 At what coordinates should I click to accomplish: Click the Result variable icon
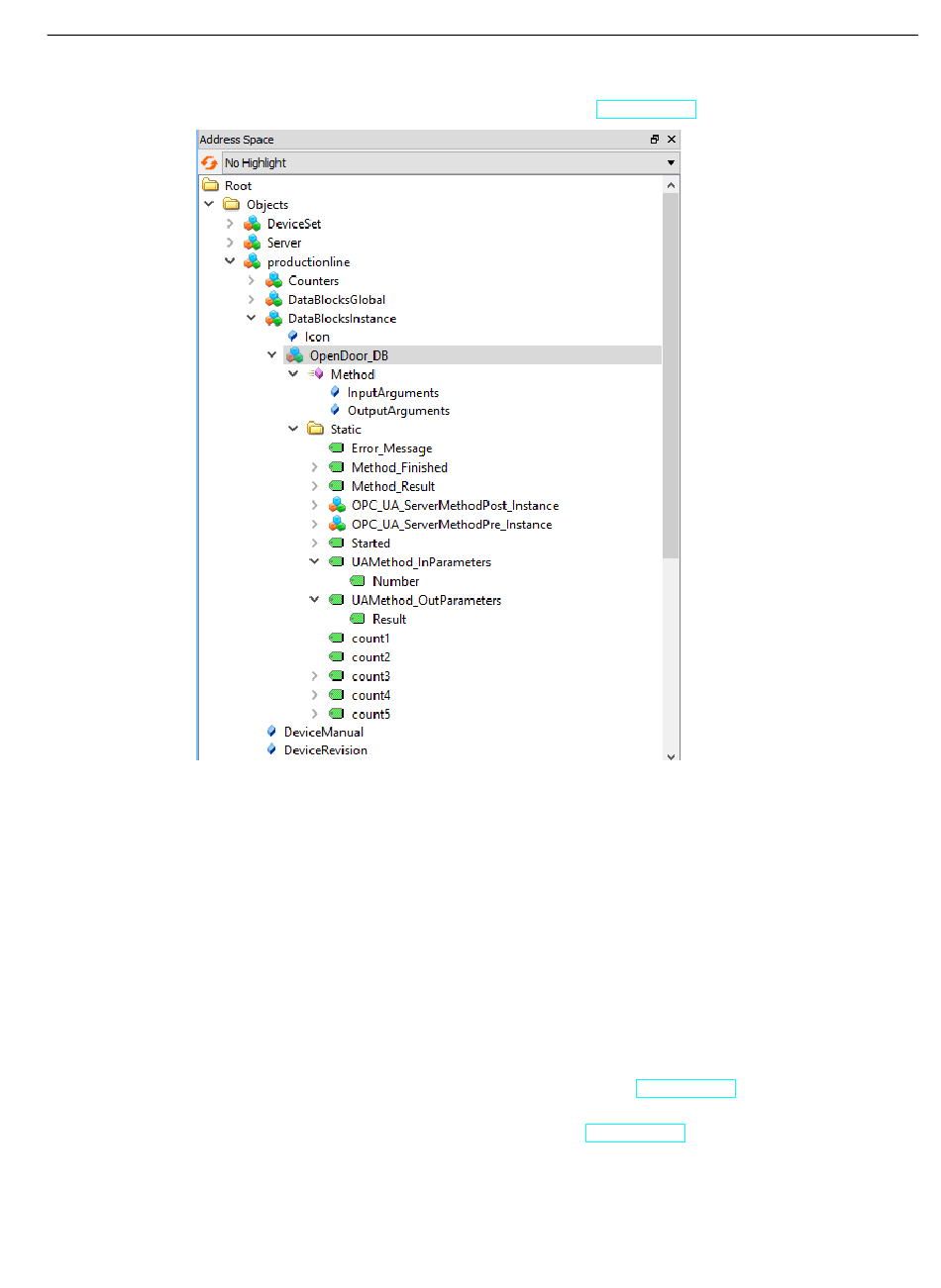pos(358,619)
